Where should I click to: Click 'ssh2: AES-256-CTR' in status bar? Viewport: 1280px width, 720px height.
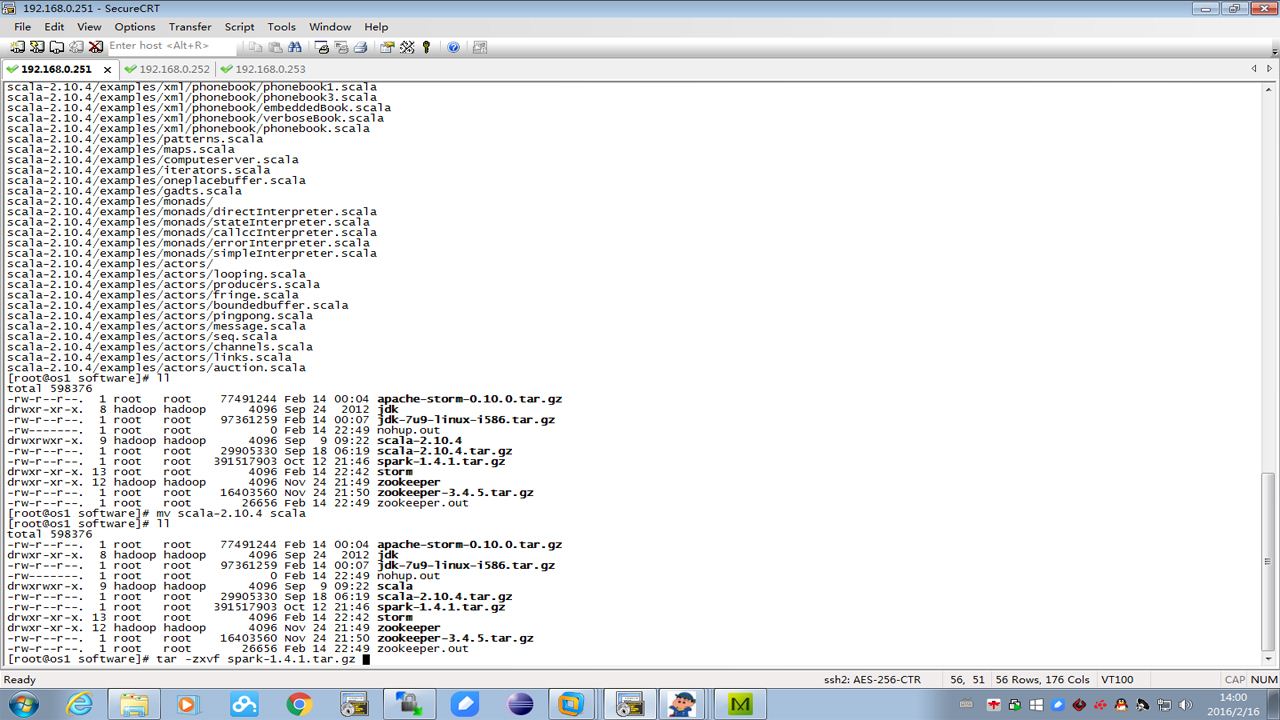(x=872, y=679)
